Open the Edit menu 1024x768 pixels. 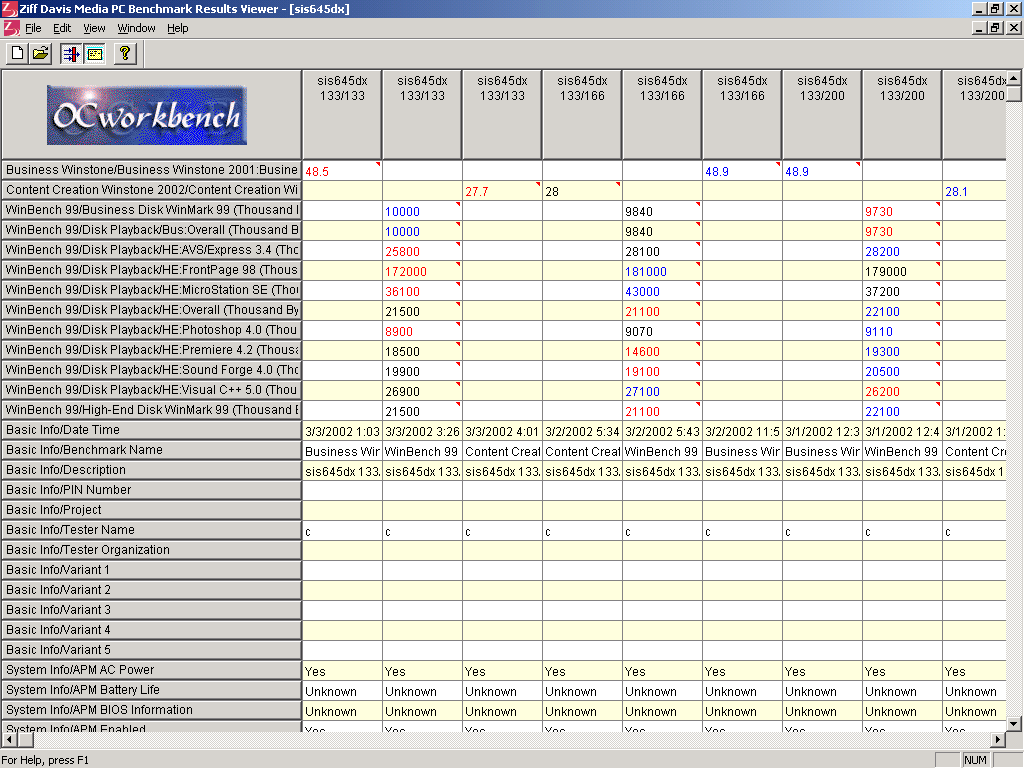pyautogui.click(x=62, y=28)
